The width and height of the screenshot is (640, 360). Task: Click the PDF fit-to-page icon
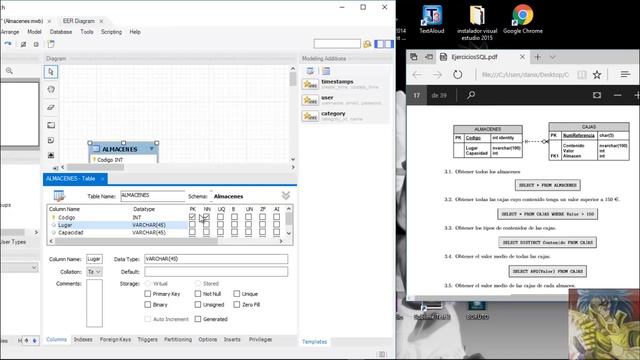pos(597,95)
